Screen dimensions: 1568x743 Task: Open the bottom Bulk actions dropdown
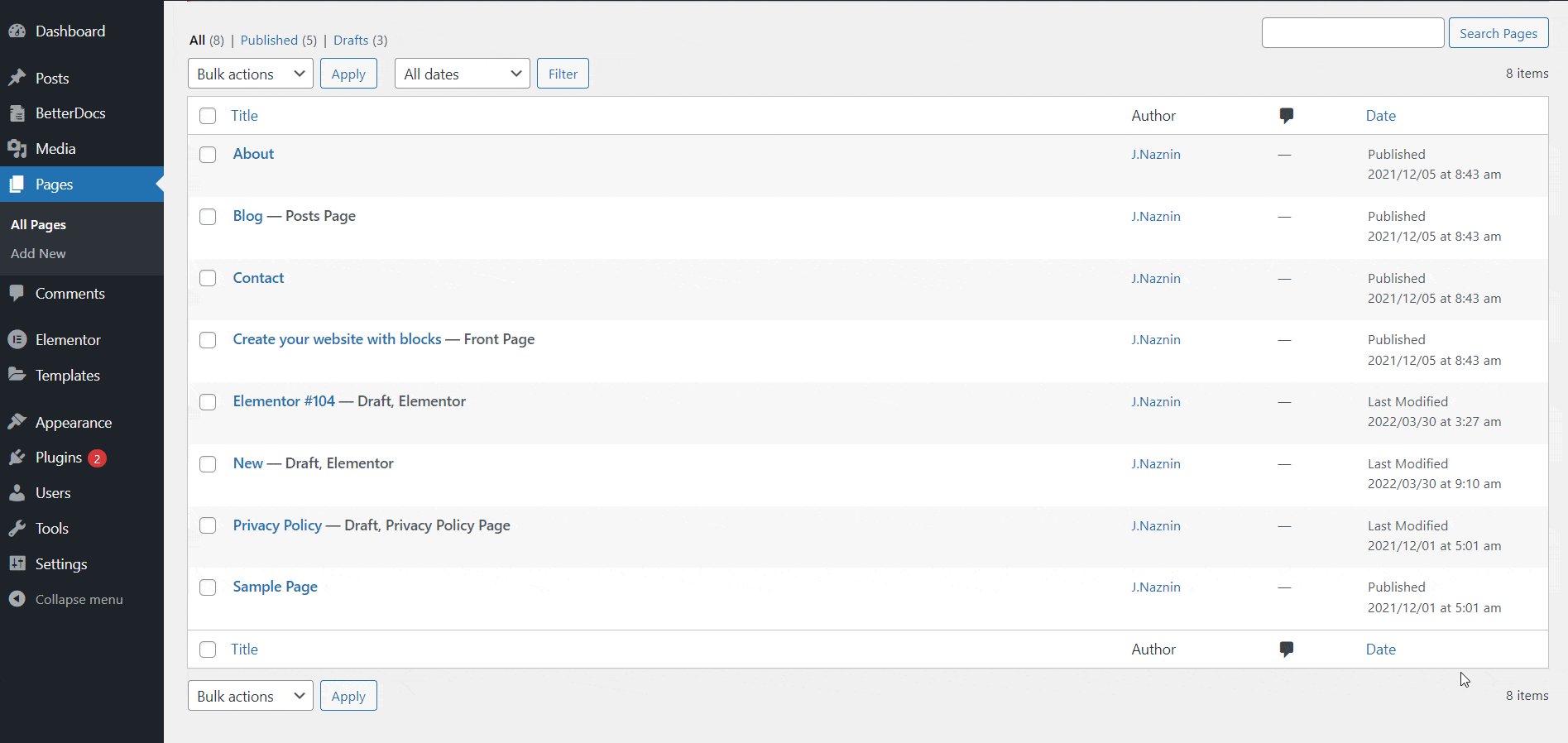pos(250,696)
